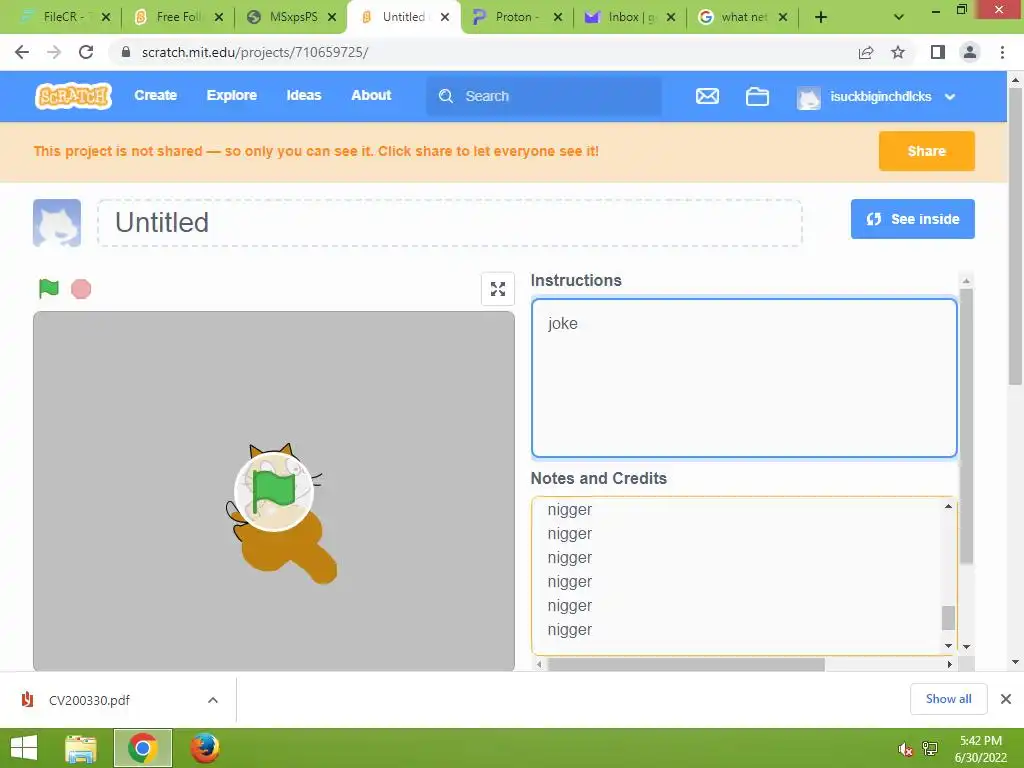Close the Inbox tab
The height and width of the screenshot is (768, 1024).
671,17
